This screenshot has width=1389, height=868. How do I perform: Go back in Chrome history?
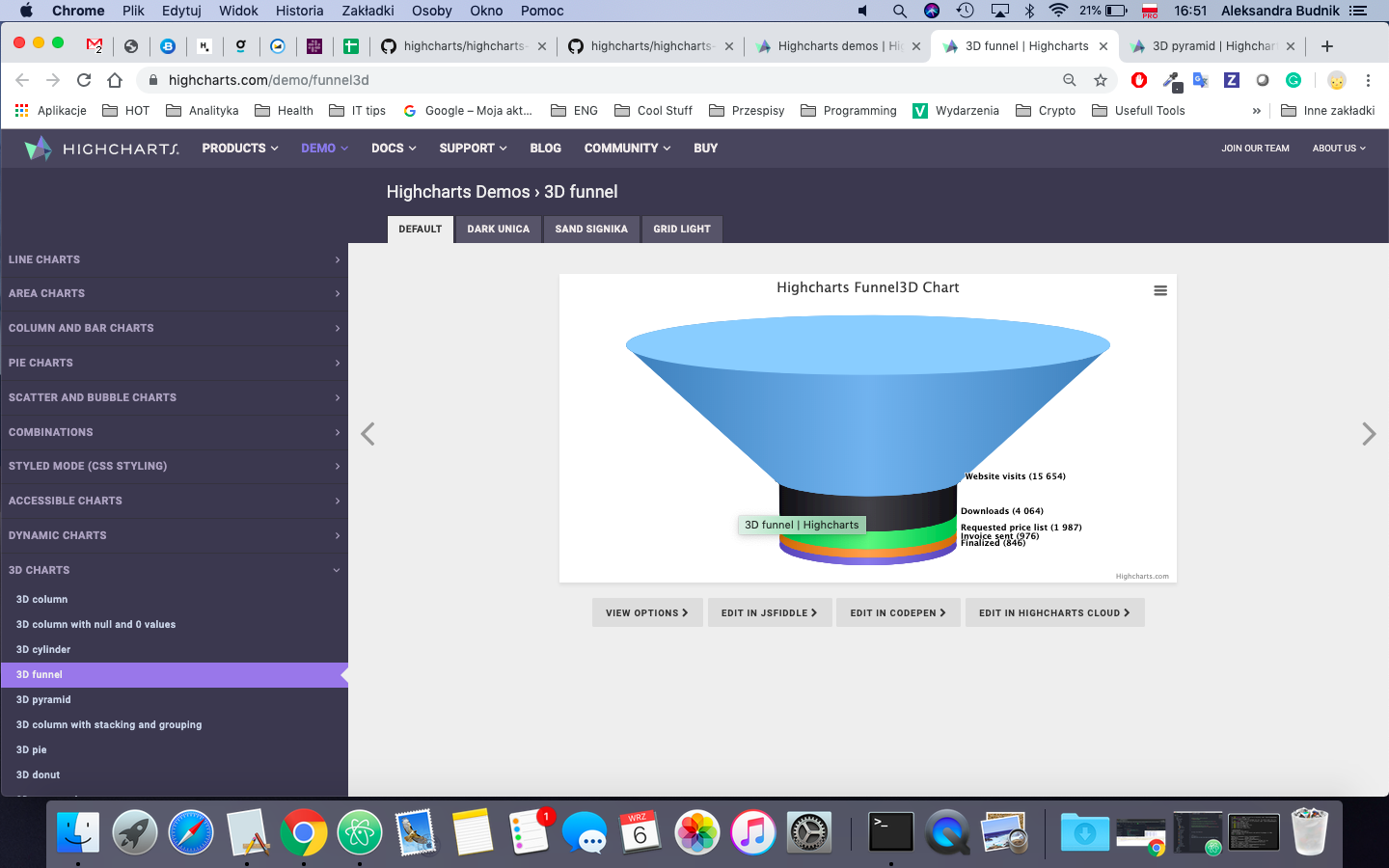click(x=22, y=80)
